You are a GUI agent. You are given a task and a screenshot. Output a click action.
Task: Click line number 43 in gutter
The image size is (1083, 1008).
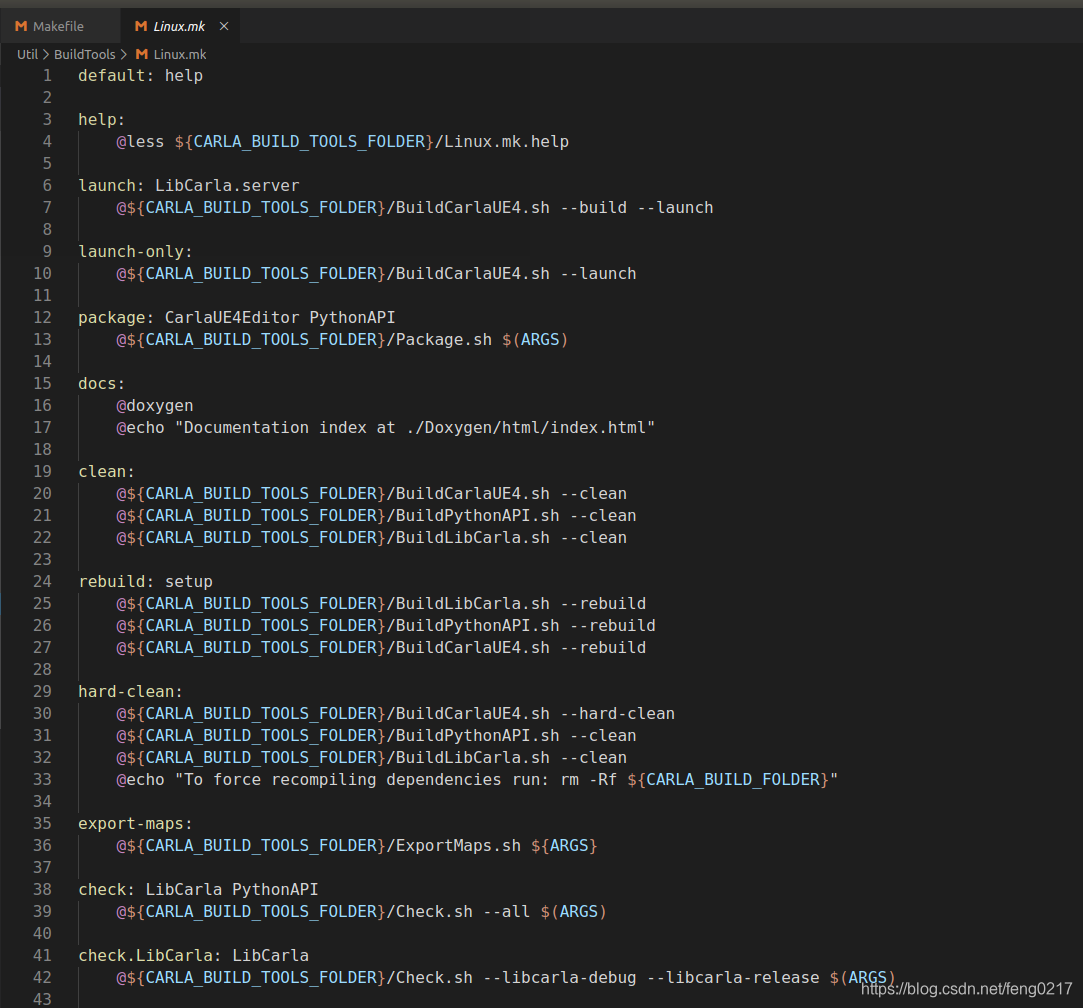click(x=42, y=999)
